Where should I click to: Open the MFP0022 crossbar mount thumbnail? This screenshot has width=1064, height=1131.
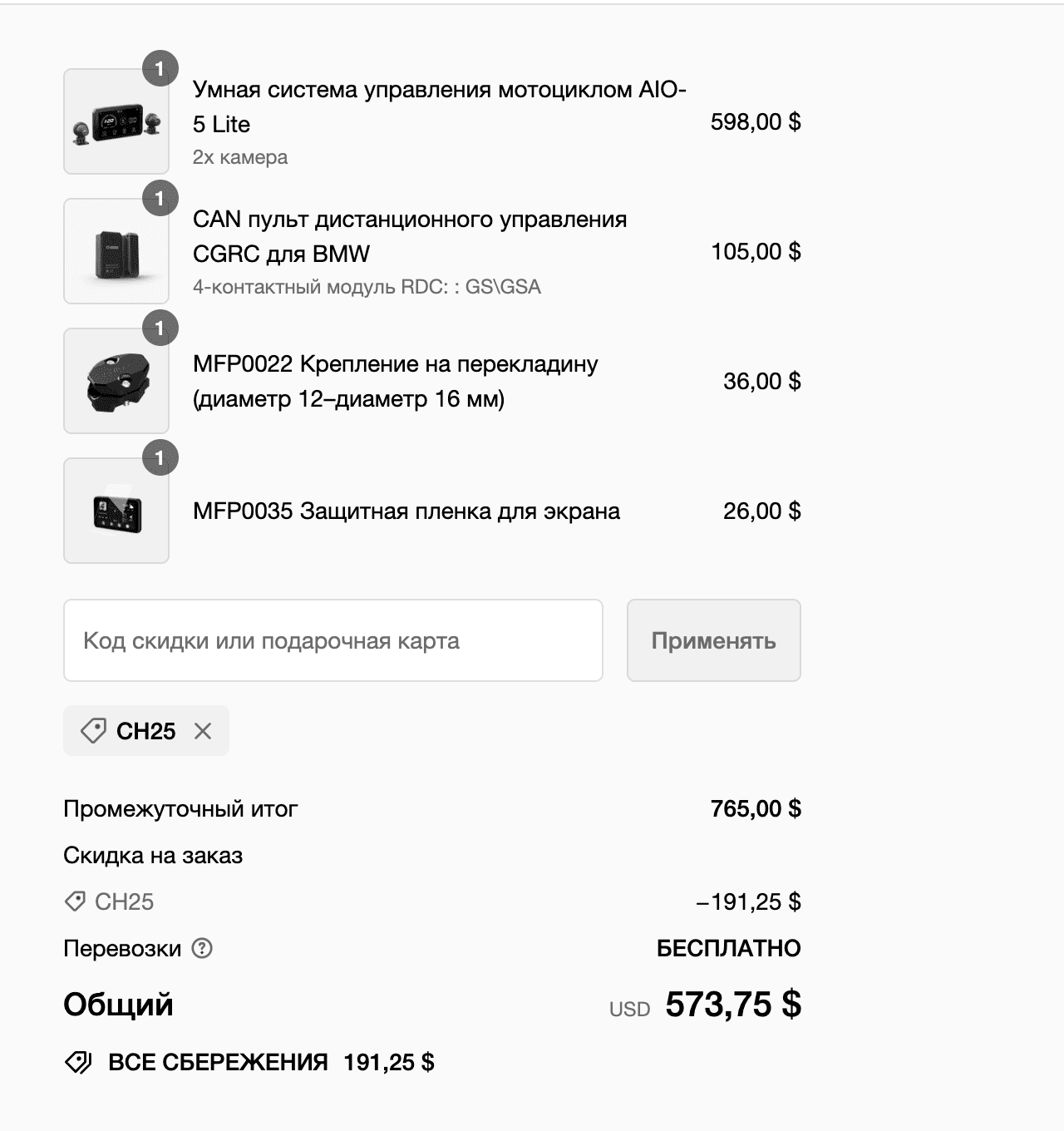tap(116, 382)
